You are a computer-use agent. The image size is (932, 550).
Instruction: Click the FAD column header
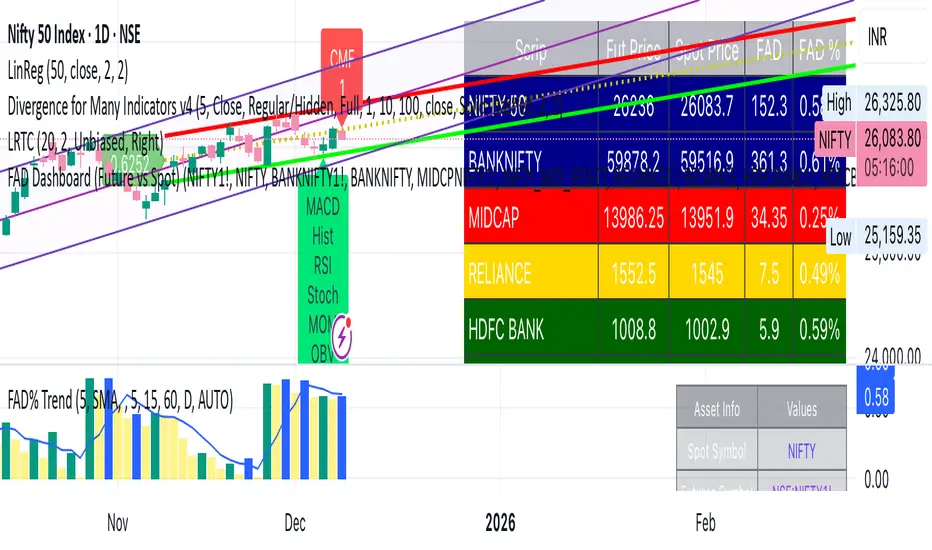[x=769, y=50]
